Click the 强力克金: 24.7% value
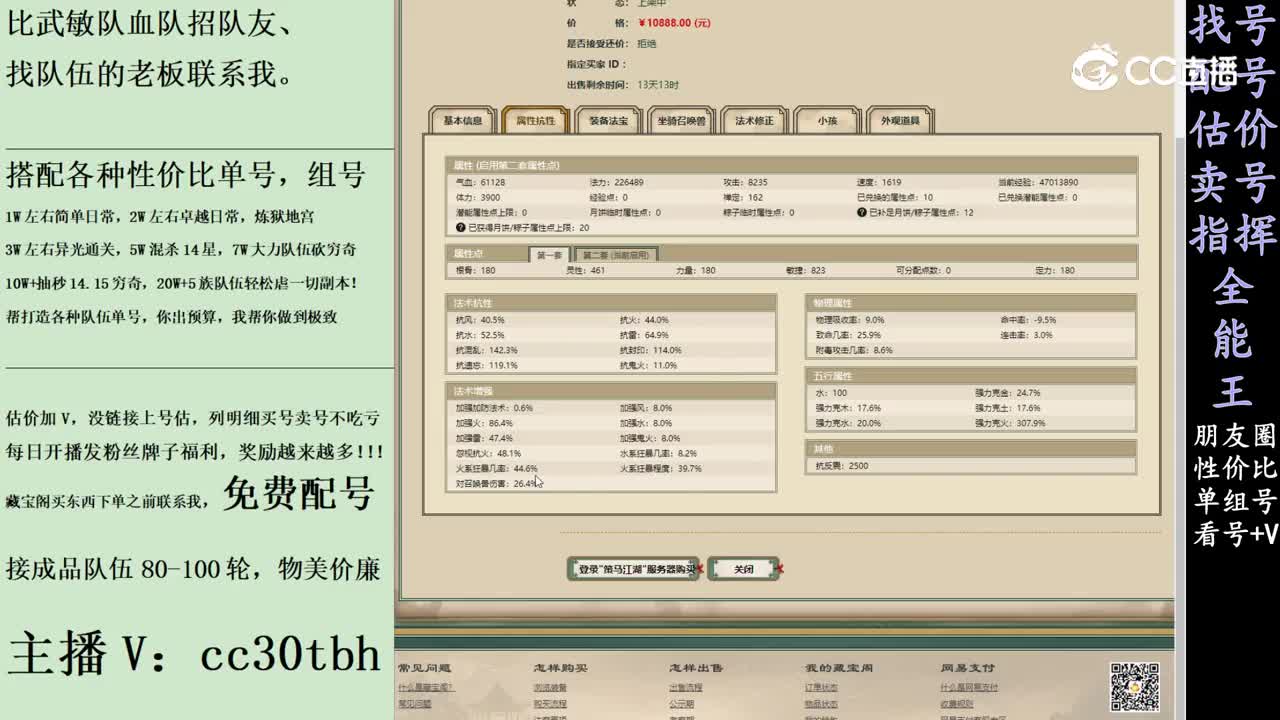Image resolution: width=1280 pixels, height=720 pixels. (x=1009, y=393)
